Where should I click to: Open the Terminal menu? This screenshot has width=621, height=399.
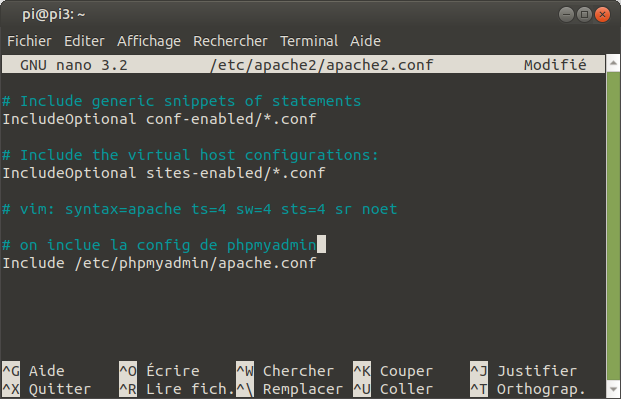(x=309, y=41)
